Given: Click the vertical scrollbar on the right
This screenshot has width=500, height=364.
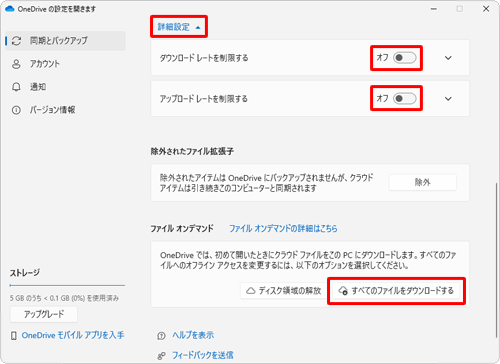Looking at the screenshot, I should (x=497, y=260).
